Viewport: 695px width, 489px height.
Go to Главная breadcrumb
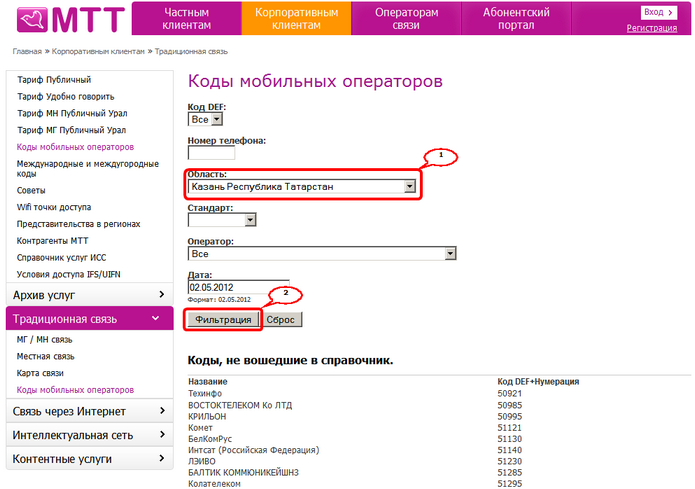point(27,51)
